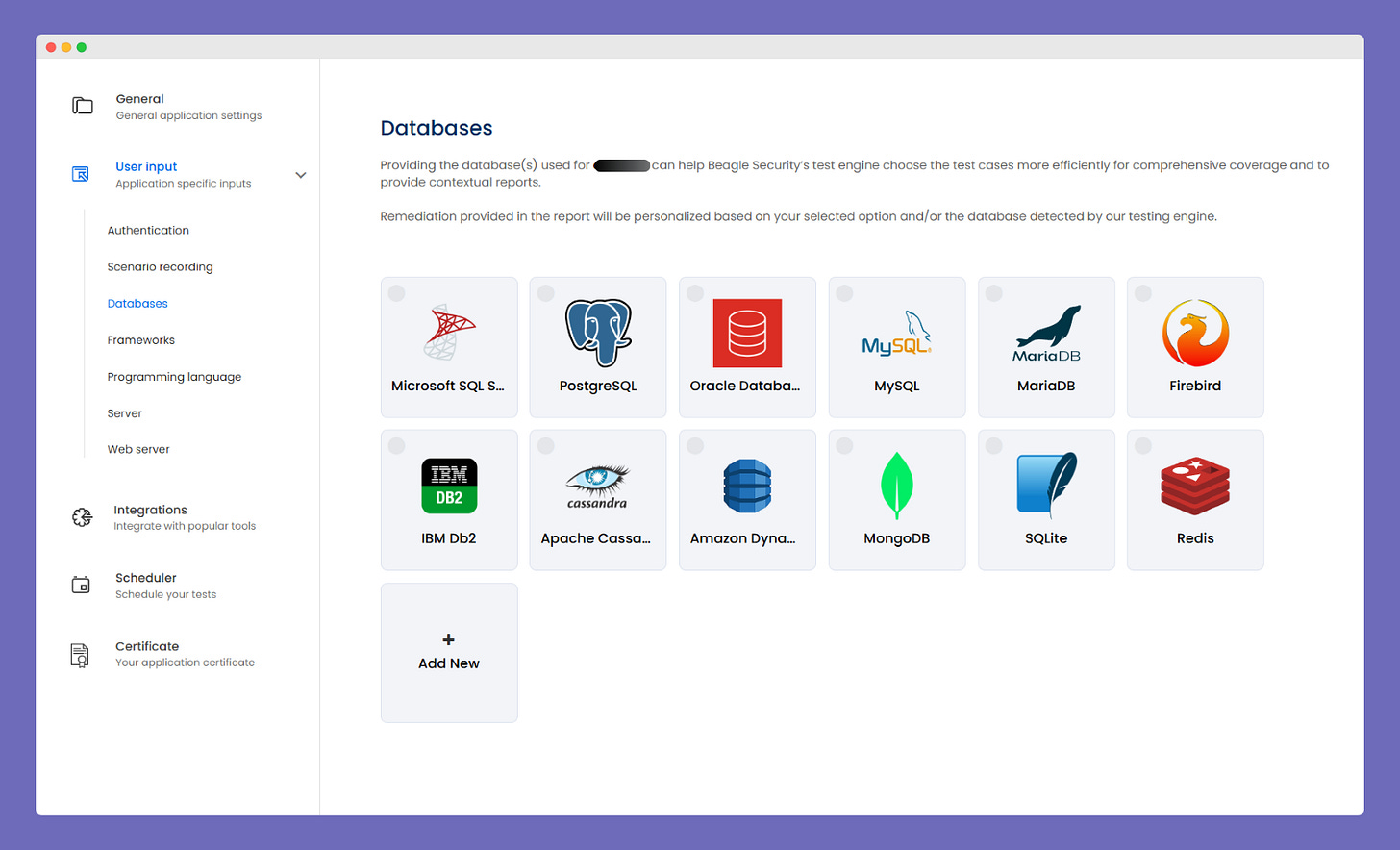Select the Apache Cassandra radio circle
Screen dimensions: 1400x850
point(546,446)
